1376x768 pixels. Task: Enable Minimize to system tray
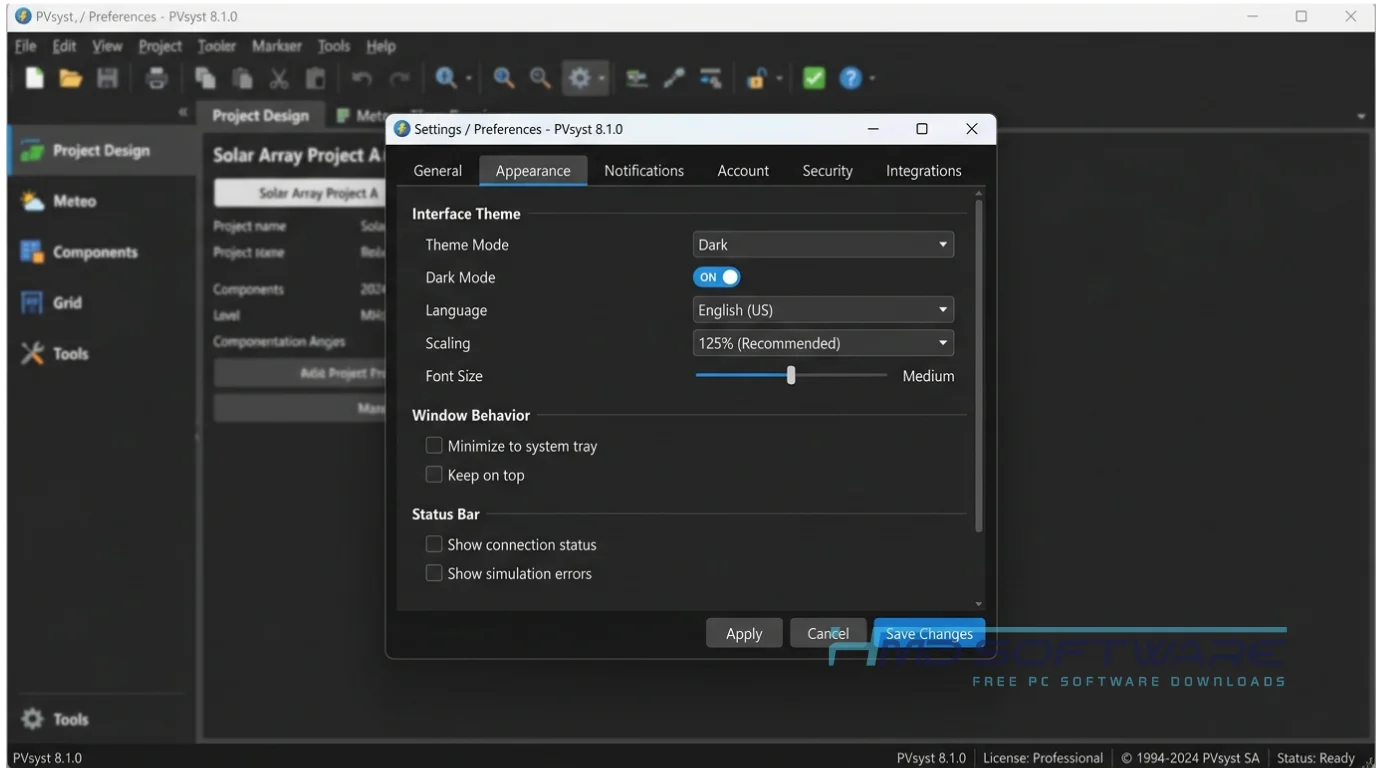click(434, 446)
